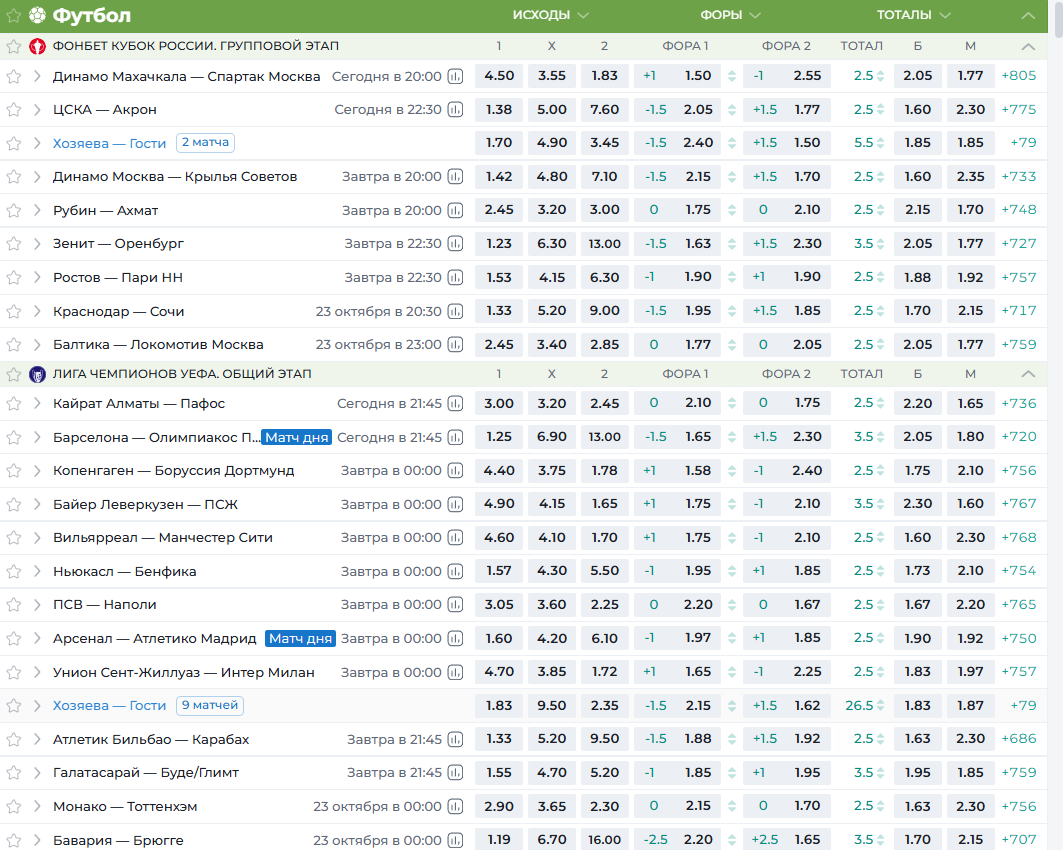Image resolution: width=1063 pixels, height=850 pixels.
Task: Open statistics icon for Зенит — Оренбург match
Action: [x=456, y=244]
